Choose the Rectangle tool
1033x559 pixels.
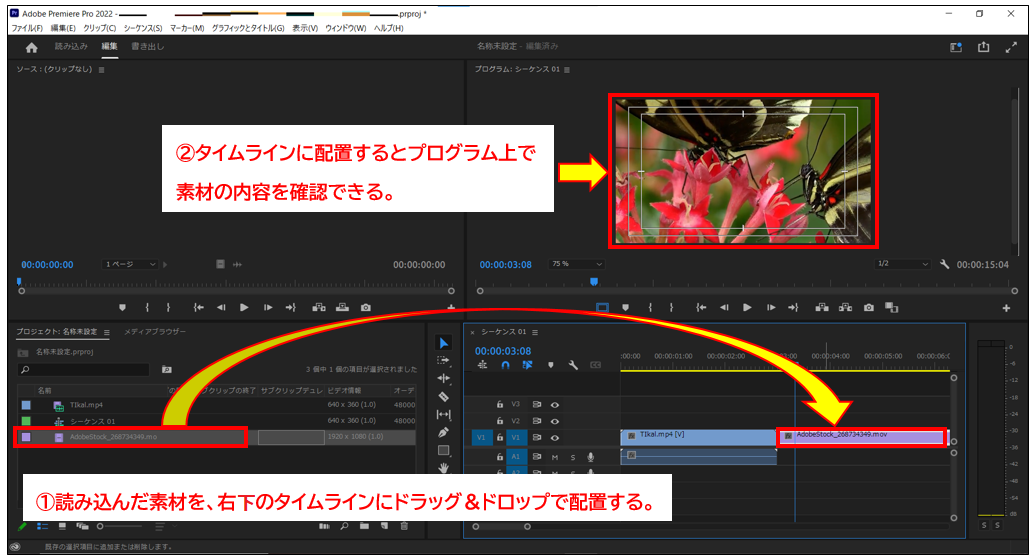point(443,450)
